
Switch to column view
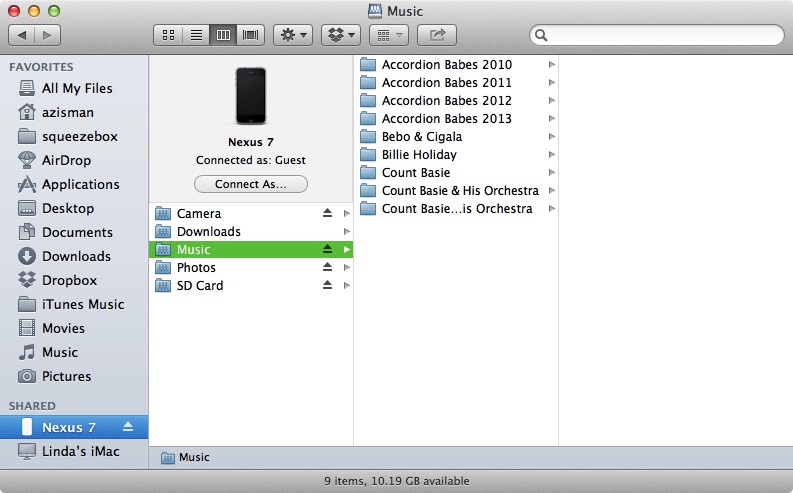pos(223,35)
